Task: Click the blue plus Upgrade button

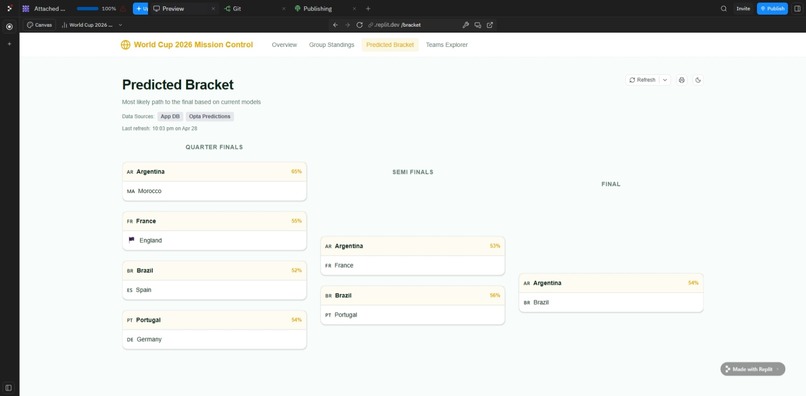Action: click(x=140, y=9)
